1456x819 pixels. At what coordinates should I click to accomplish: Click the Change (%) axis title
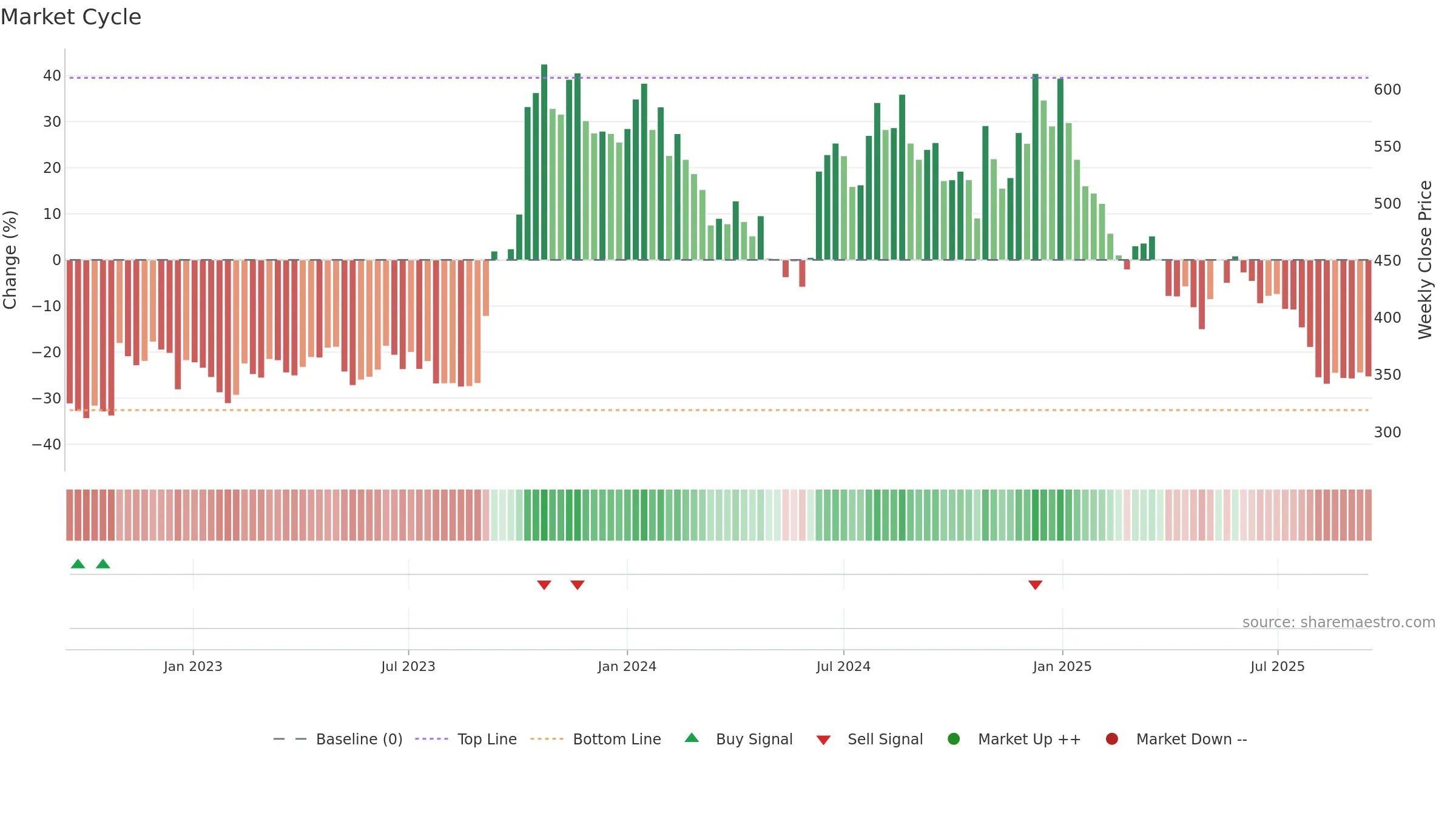click(10, 260)
